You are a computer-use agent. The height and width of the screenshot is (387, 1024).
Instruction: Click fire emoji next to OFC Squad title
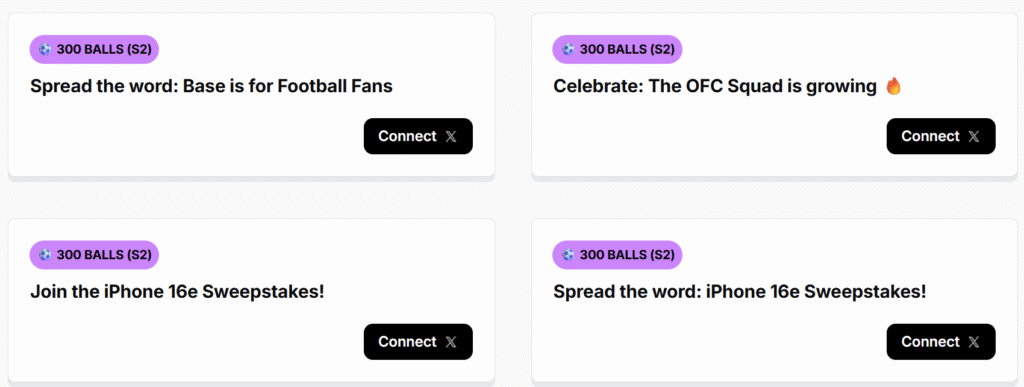point(894,86)
